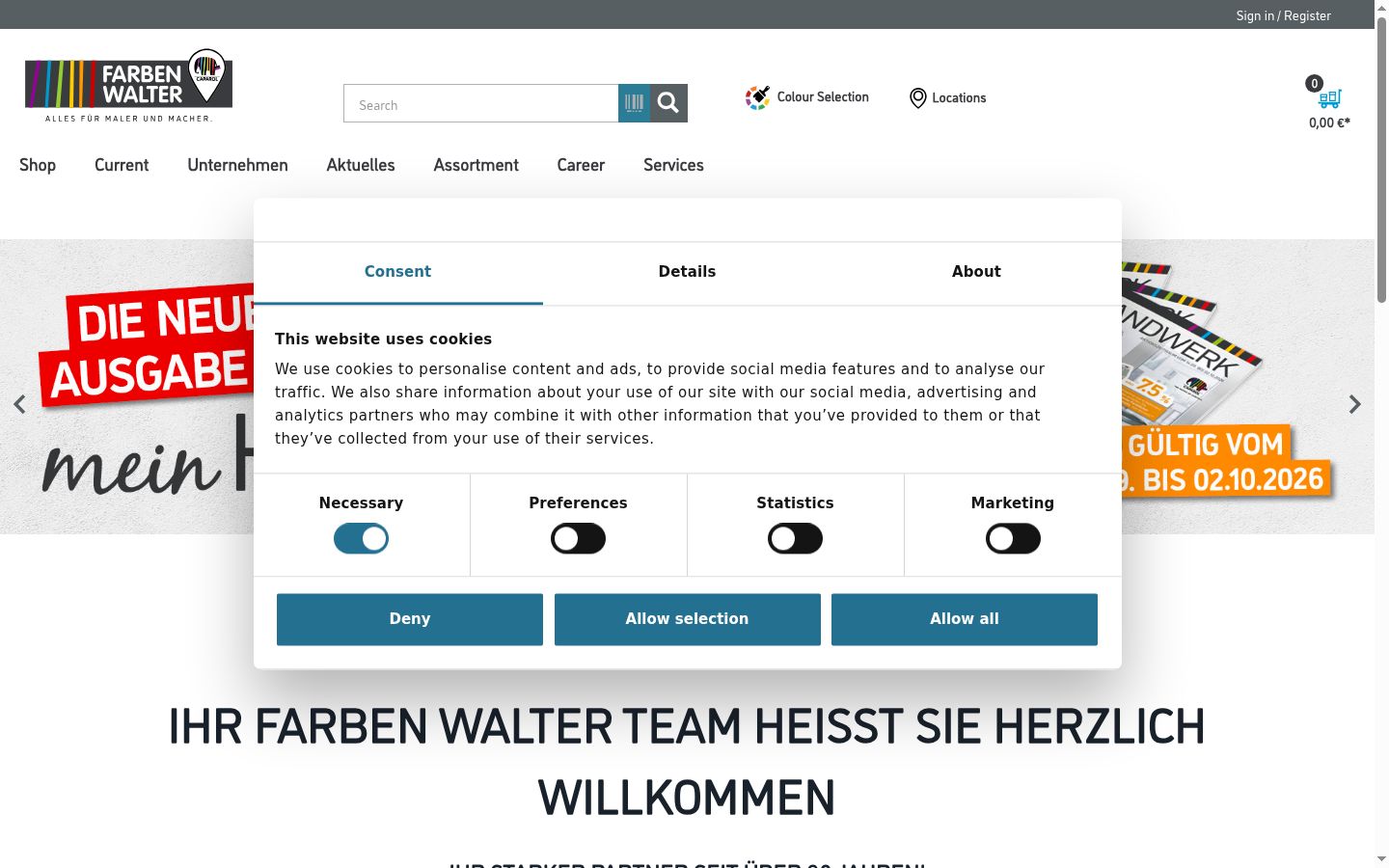Enable the Statistics cookies switch

(795, 538)
